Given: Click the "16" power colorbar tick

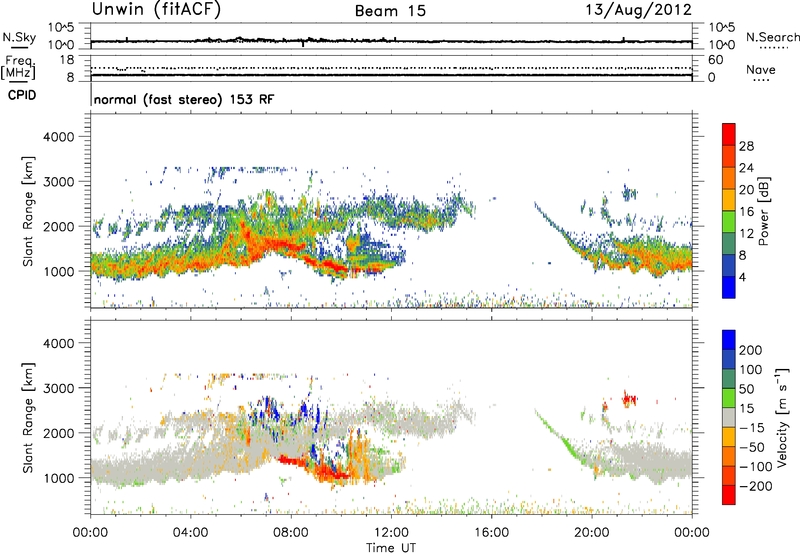Looking at the screenshot, I should coord(746,212).
